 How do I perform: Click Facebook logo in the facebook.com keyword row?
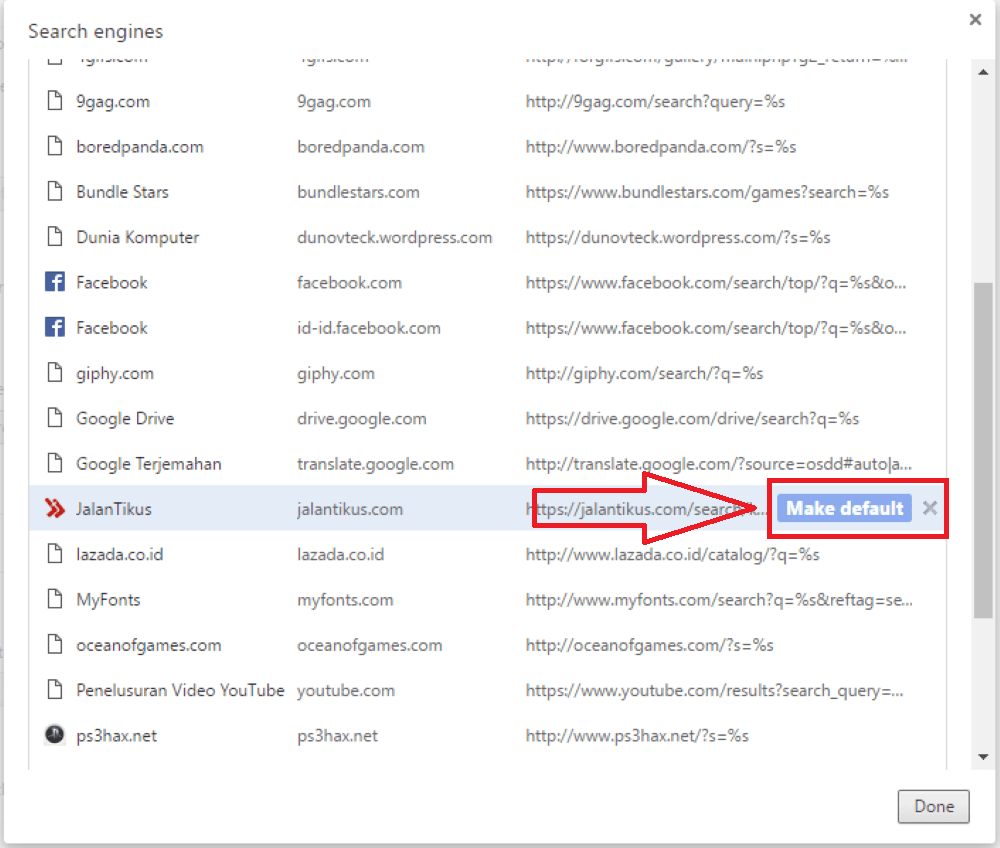[55, 282]
